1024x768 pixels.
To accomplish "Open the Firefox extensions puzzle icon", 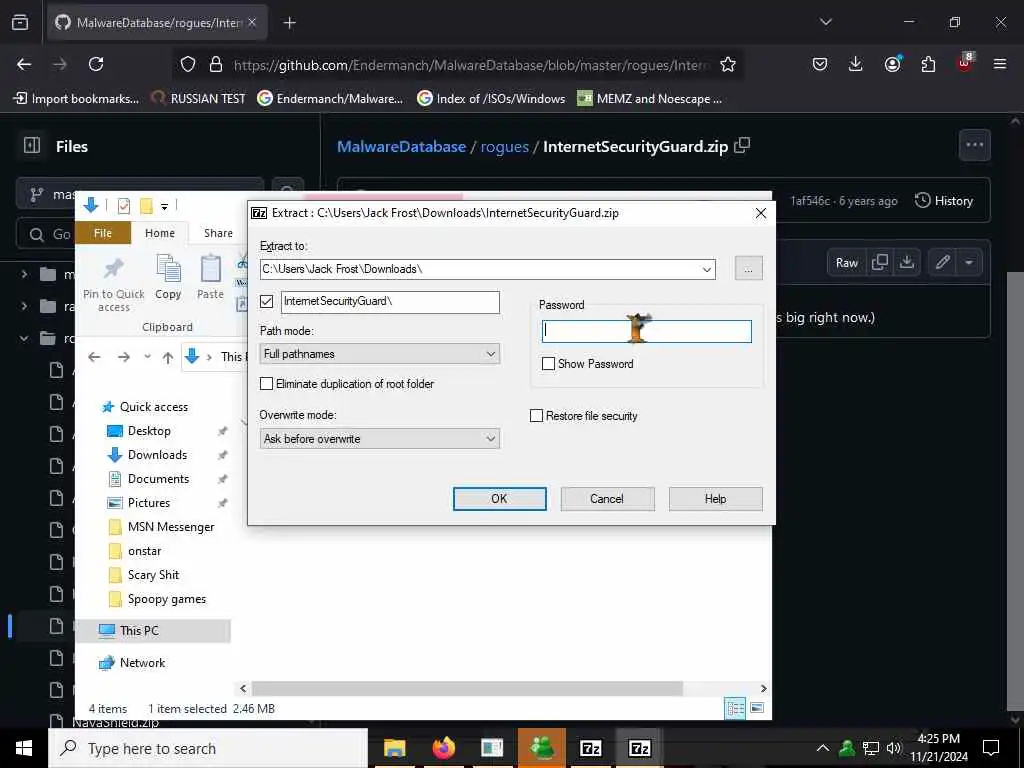I will (x=928, y=64).
